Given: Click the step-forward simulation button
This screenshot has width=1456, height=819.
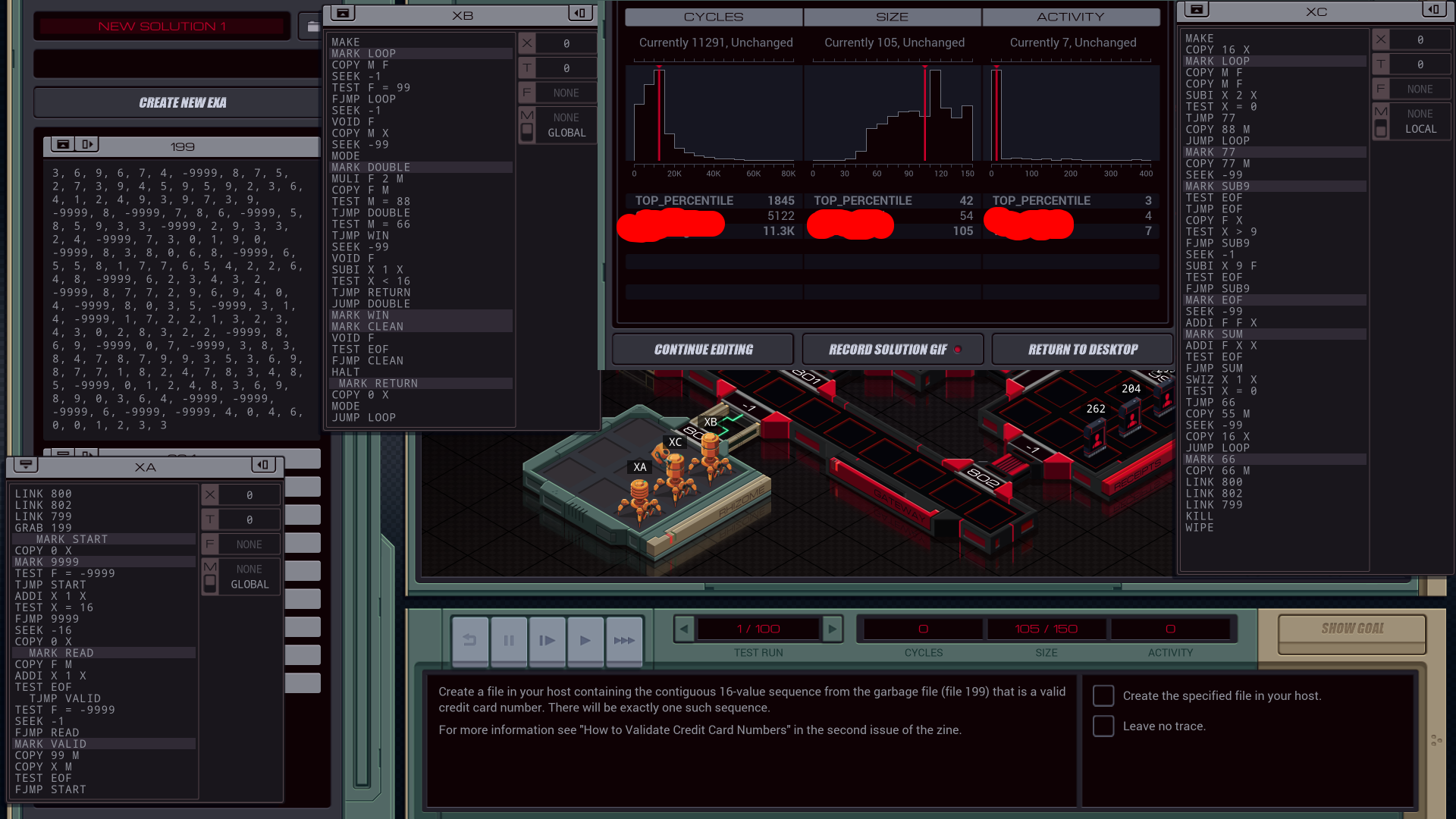Looking at the screenshot, I should click(x=547, y=641).
